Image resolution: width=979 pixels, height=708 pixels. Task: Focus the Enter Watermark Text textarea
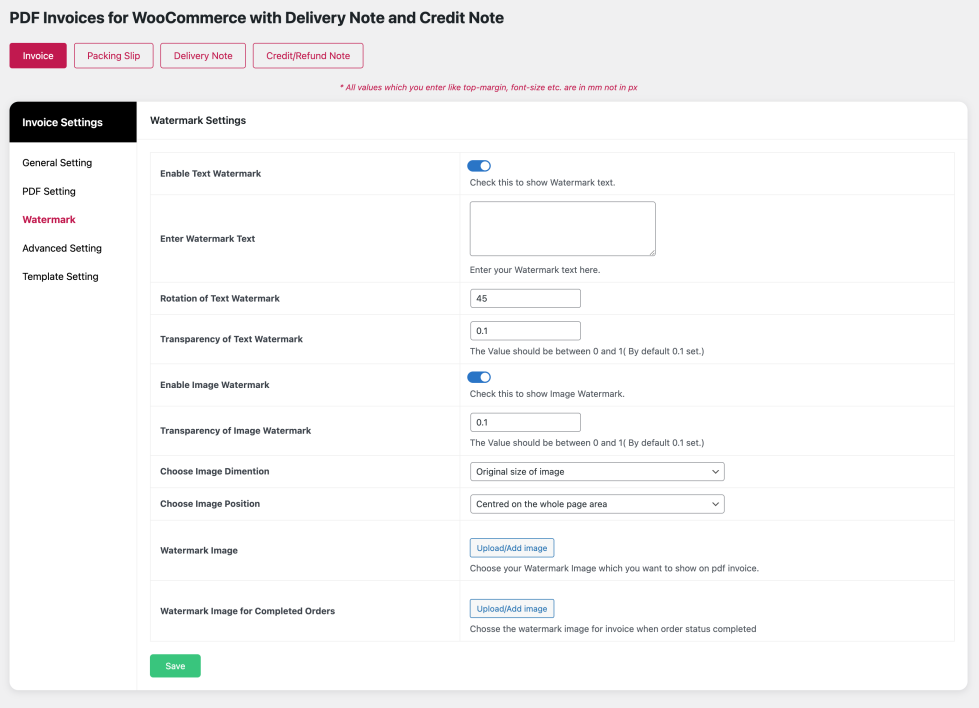coord(562,228)
